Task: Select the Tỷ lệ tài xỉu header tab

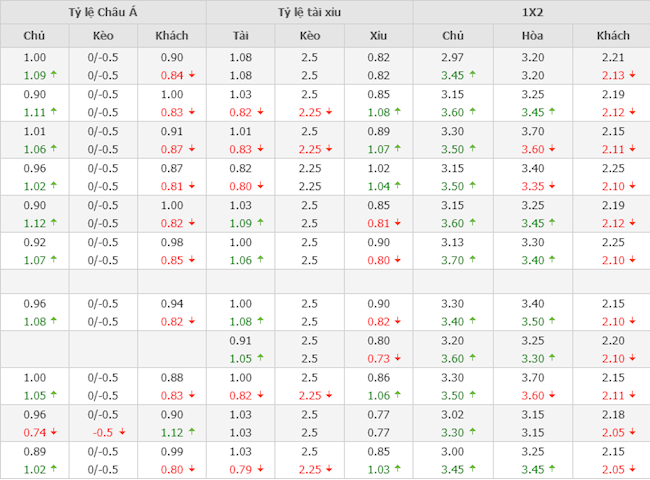Action: point(309,12)
